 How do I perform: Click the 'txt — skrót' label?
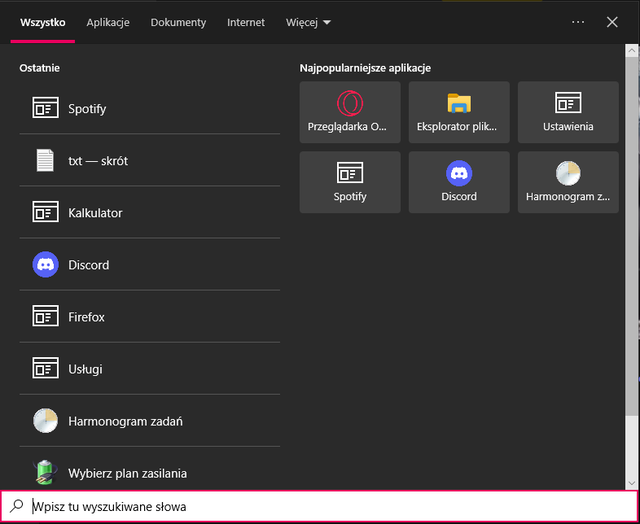(x=98, y=161)
